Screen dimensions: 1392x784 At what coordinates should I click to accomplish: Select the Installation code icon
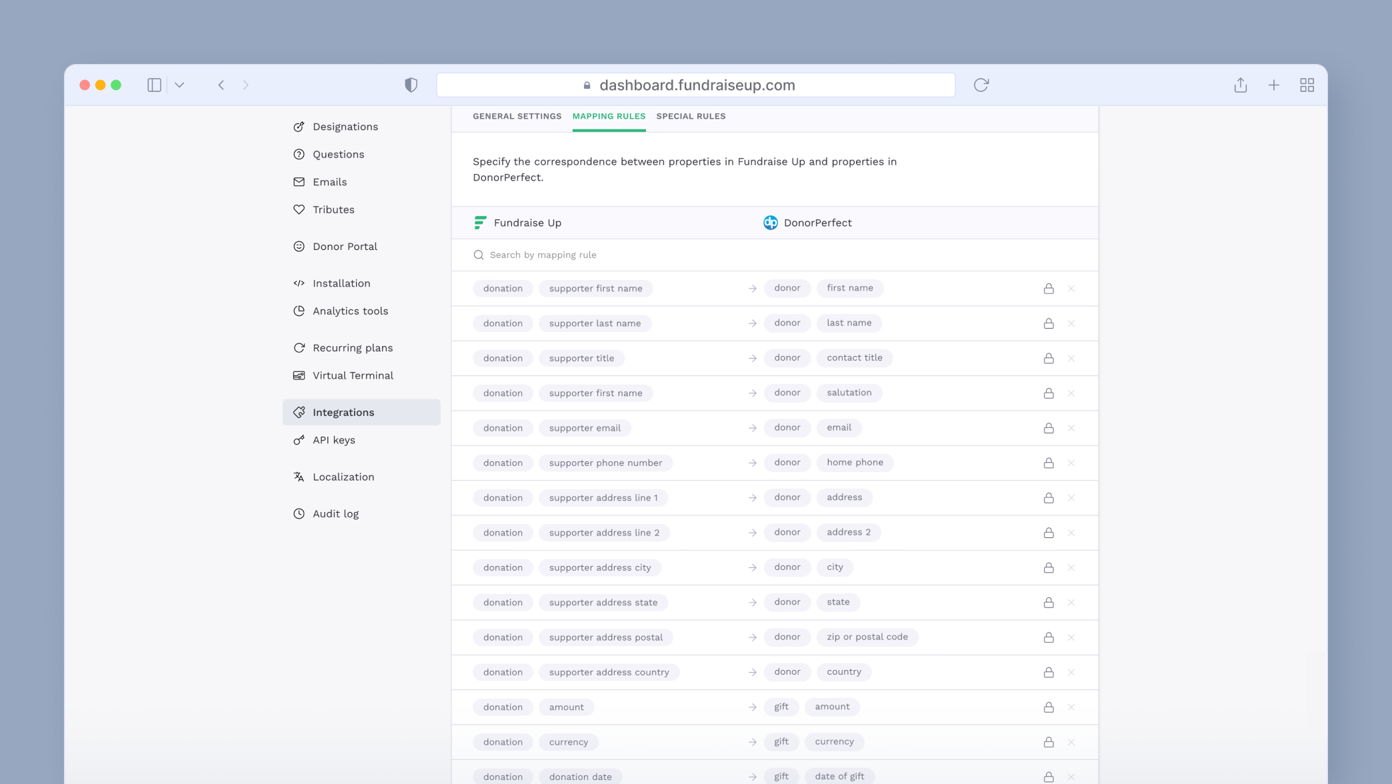[x=297, y=283]
